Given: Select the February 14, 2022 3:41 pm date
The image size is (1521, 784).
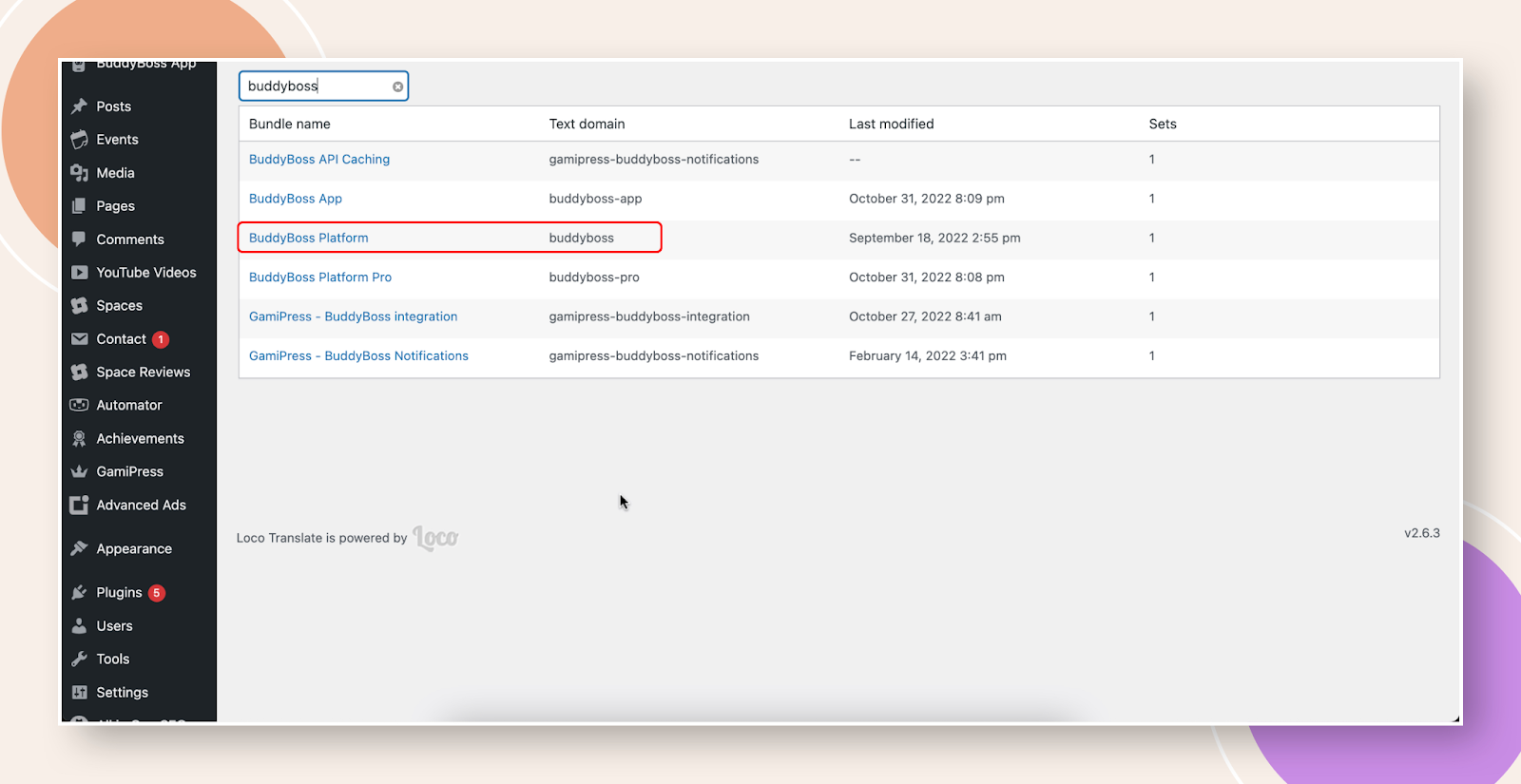Looking at the screenshot, I should (928, 356).
